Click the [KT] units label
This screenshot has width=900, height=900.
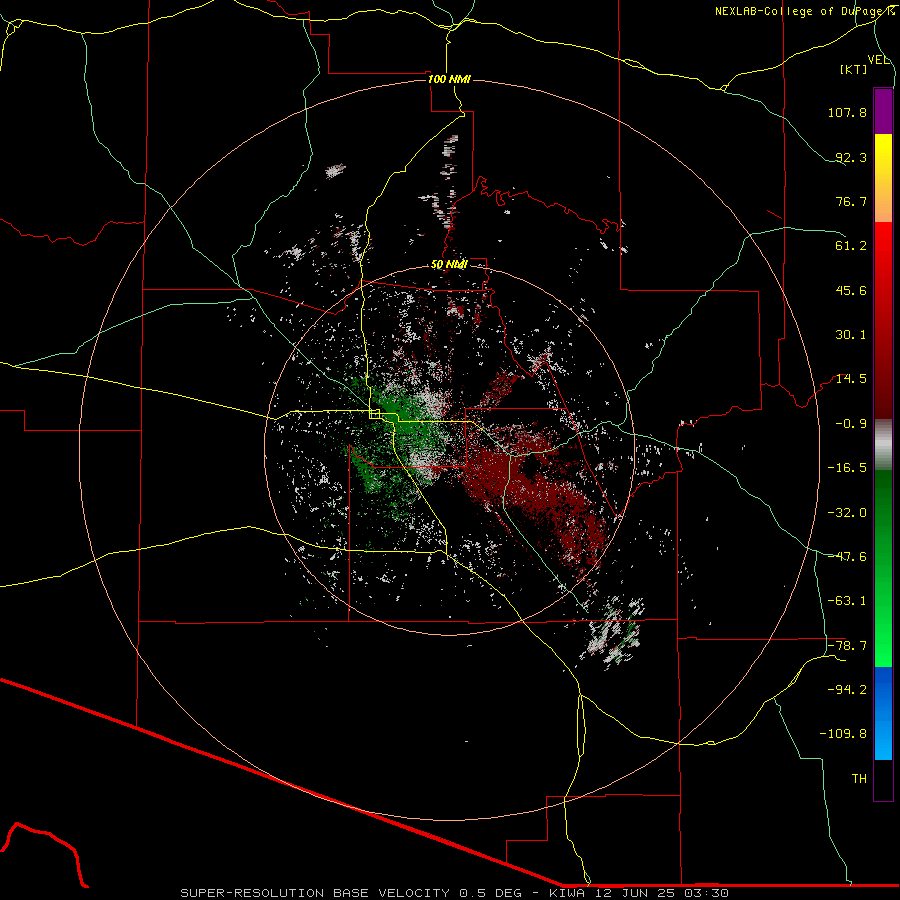(854, 69)
